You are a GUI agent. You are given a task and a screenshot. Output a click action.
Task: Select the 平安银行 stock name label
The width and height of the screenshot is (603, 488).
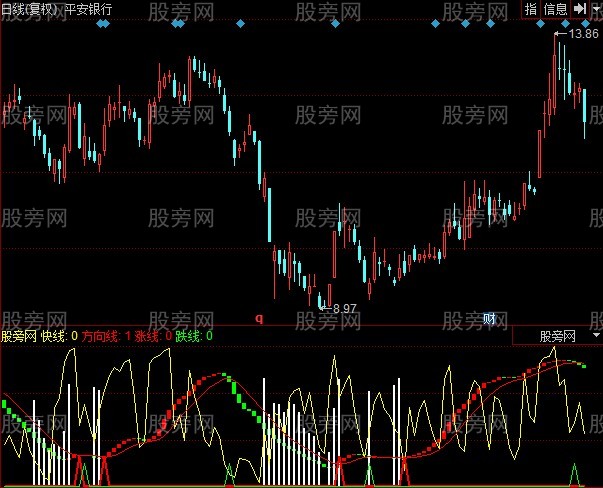[89, 8]
